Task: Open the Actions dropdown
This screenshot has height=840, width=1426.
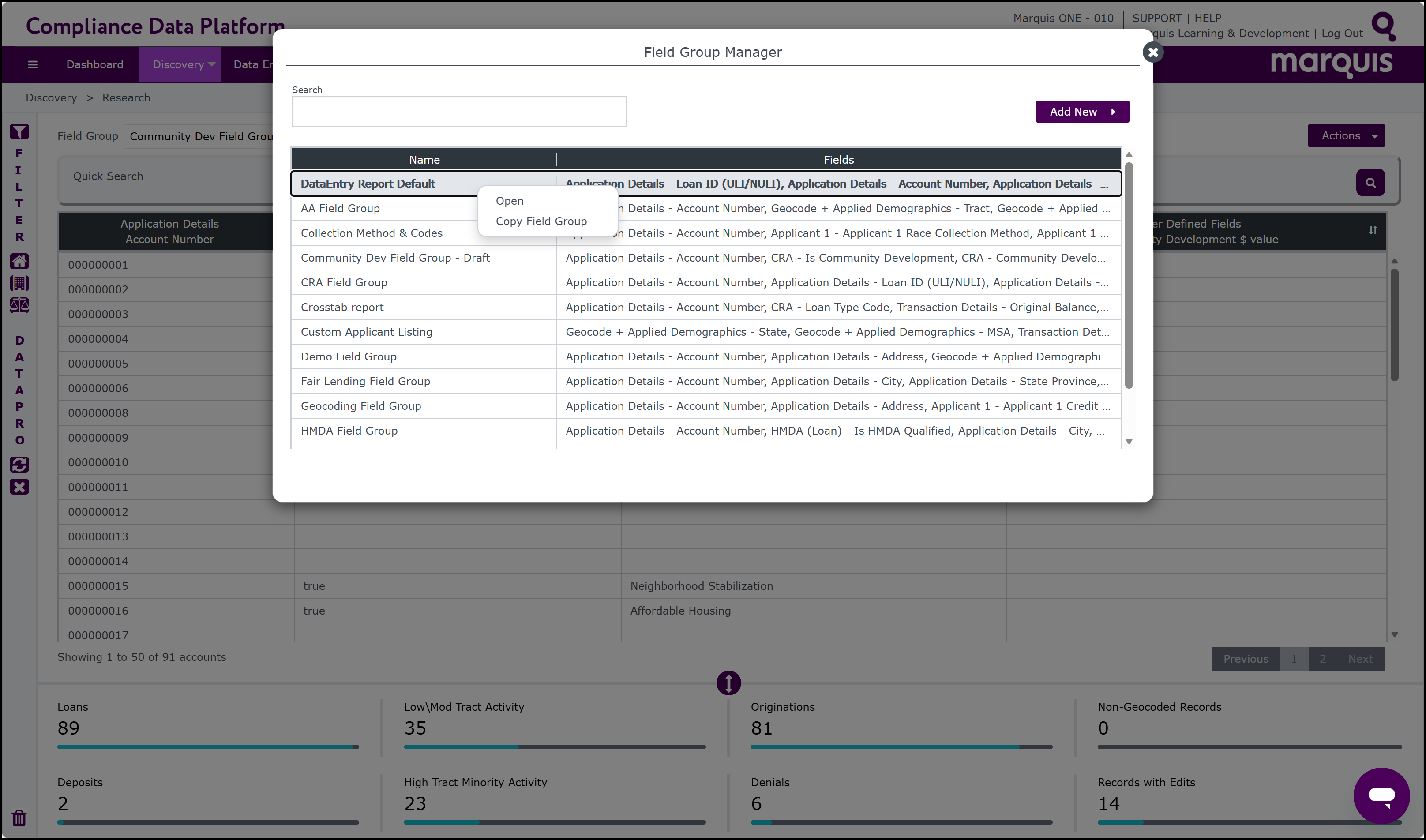Action: (1346, 136)
